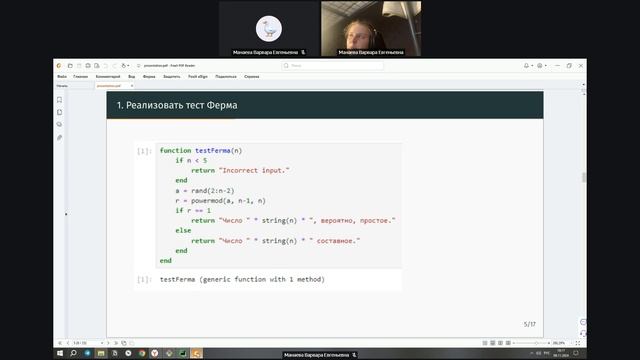
Task: Go to previous page in status bar
Action: coord(68,343)
